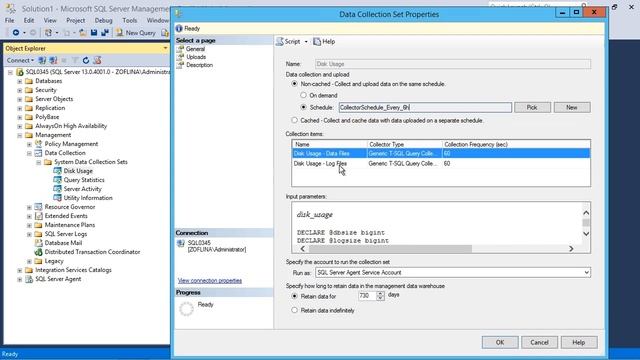Image resolution: width=640 pixels, height=360 pixels.
Task: Expand the Databases folder
Action: (20, 81)
